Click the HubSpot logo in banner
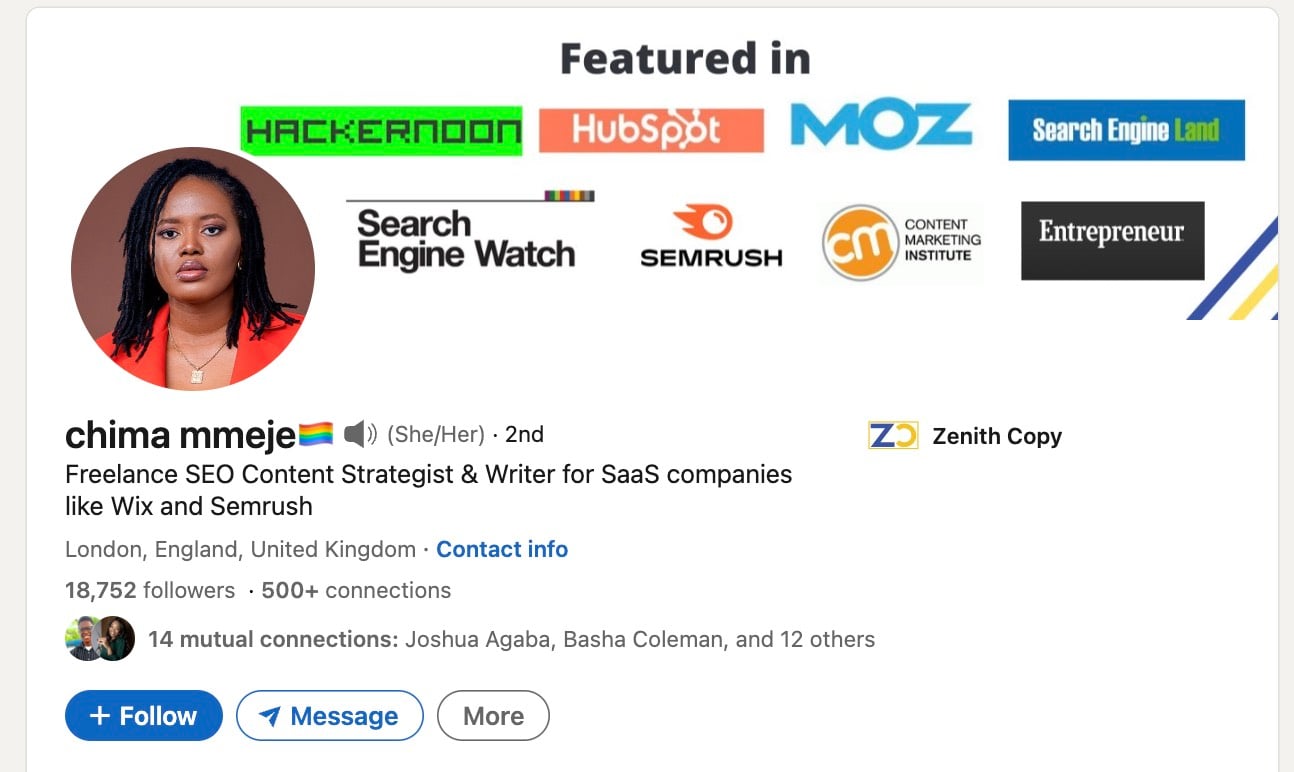 651,130
